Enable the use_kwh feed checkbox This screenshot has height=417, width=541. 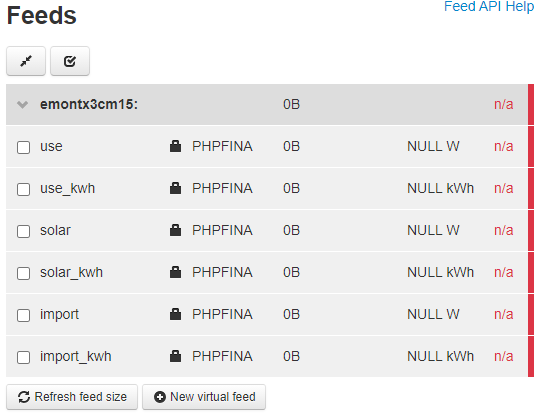point(23,189)
